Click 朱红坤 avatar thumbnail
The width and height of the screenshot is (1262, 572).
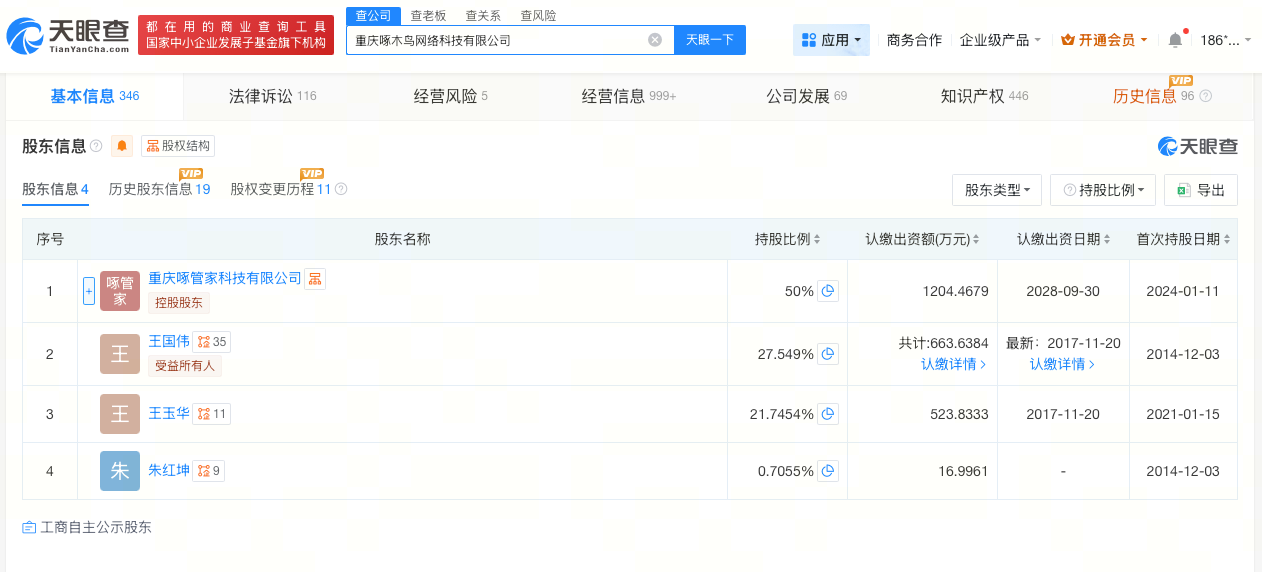coord(120,471)
